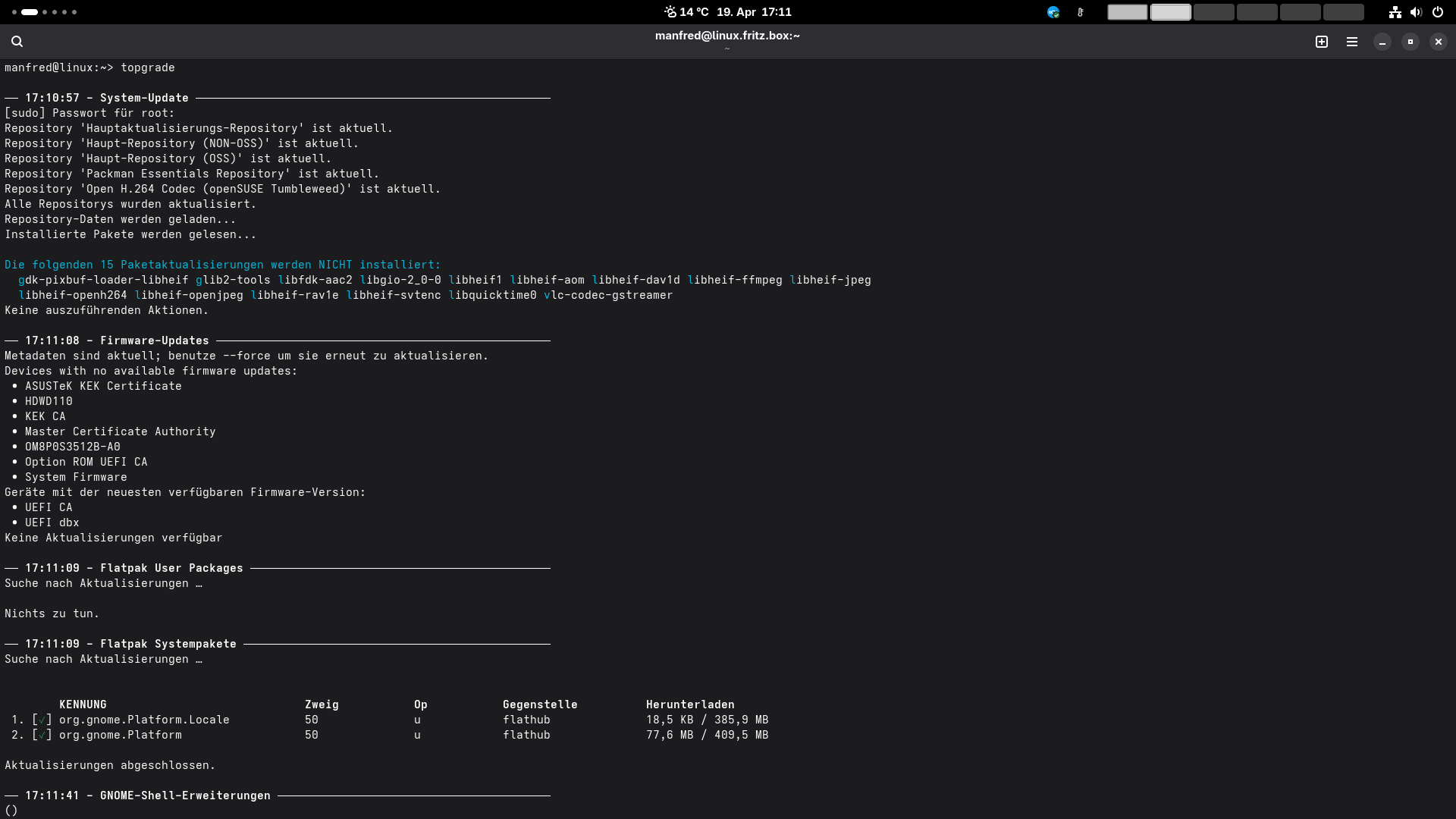Open the 14 °C weather indicator
The image size is (1456, 819).
686,12
